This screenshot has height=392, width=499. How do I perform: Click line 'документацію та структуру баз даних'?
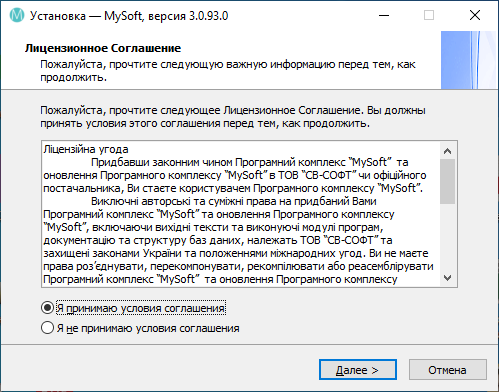[x=218, y=240]
